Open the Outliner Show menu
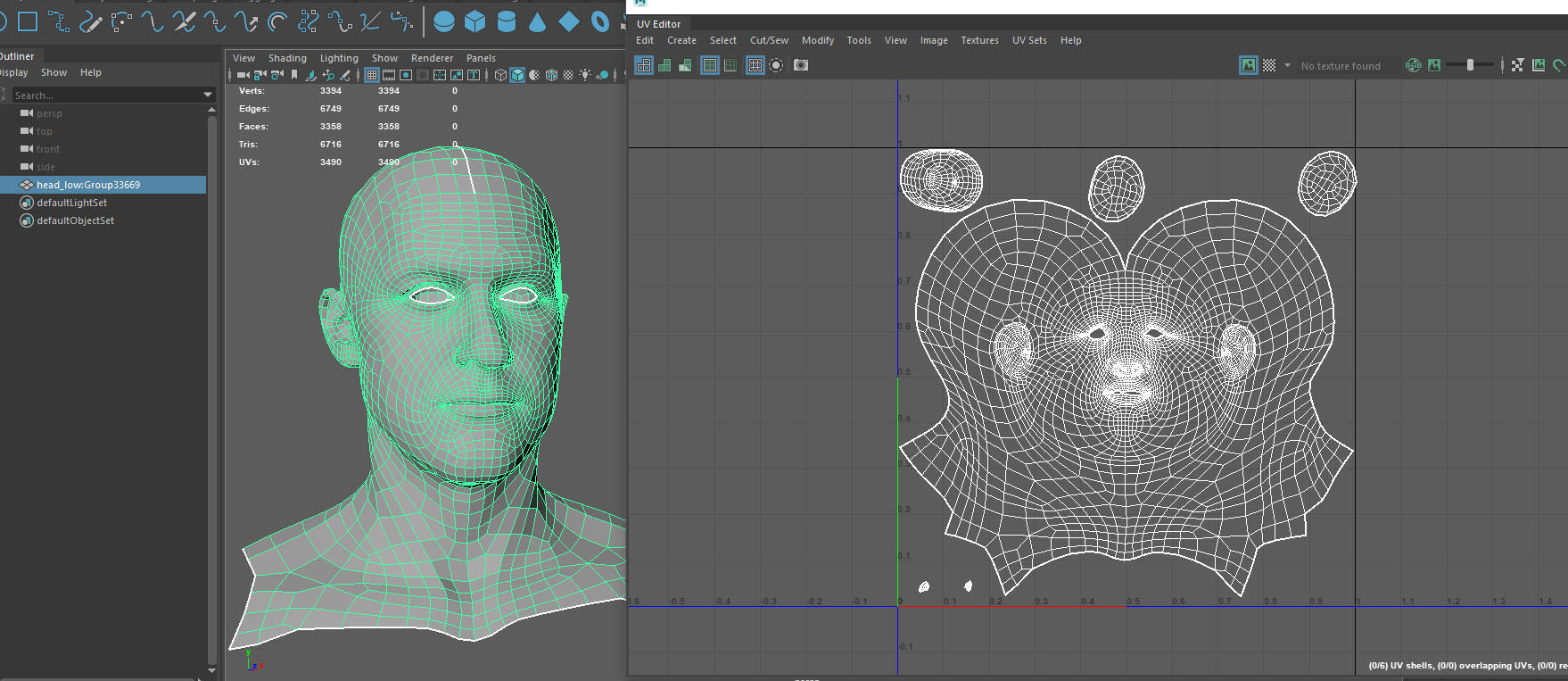This screenshot has width=1568, height=681. [54, 72]
